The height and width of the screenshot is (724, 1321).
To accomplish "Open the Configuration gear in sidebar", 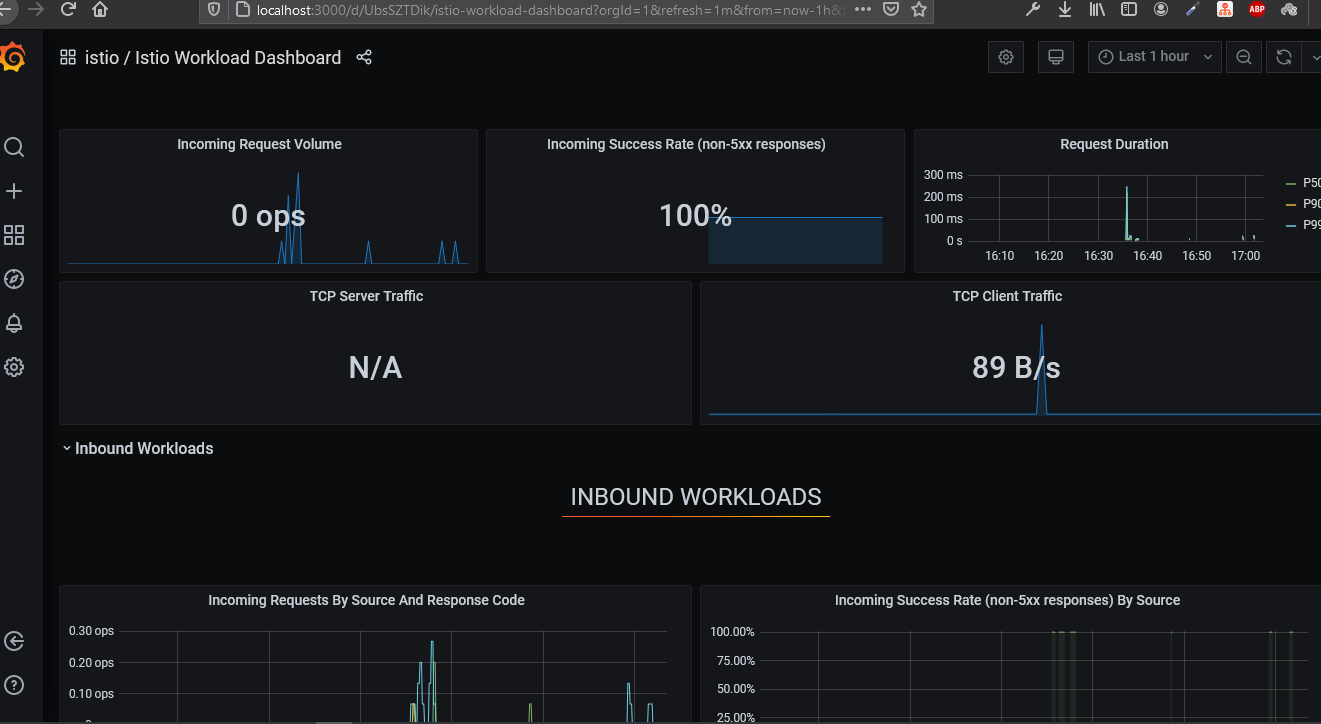I will click(x=14, y=367).
